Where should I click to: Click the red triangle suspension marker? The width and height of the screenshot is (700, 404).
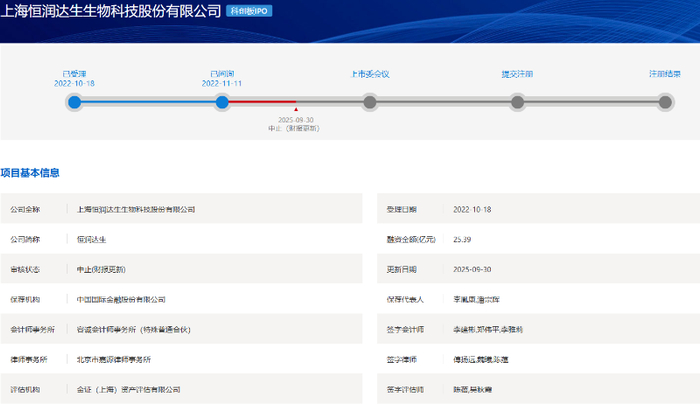pos(295,110)
